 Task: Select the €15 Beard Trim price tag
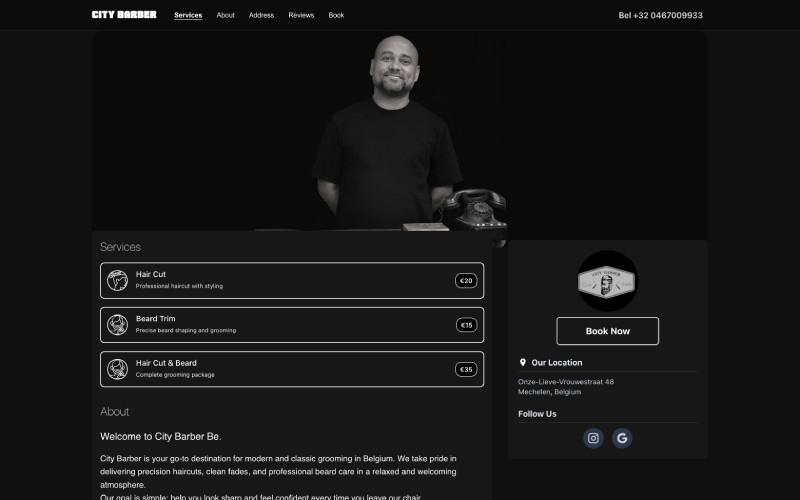coord(466,325)
